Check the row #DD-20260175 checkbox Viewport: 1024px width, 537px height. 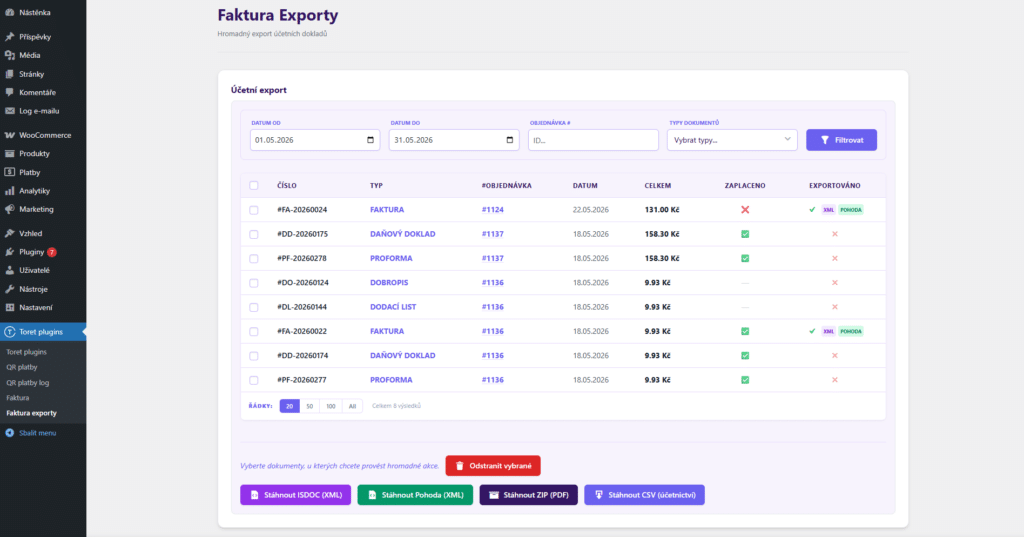point(254,234)
